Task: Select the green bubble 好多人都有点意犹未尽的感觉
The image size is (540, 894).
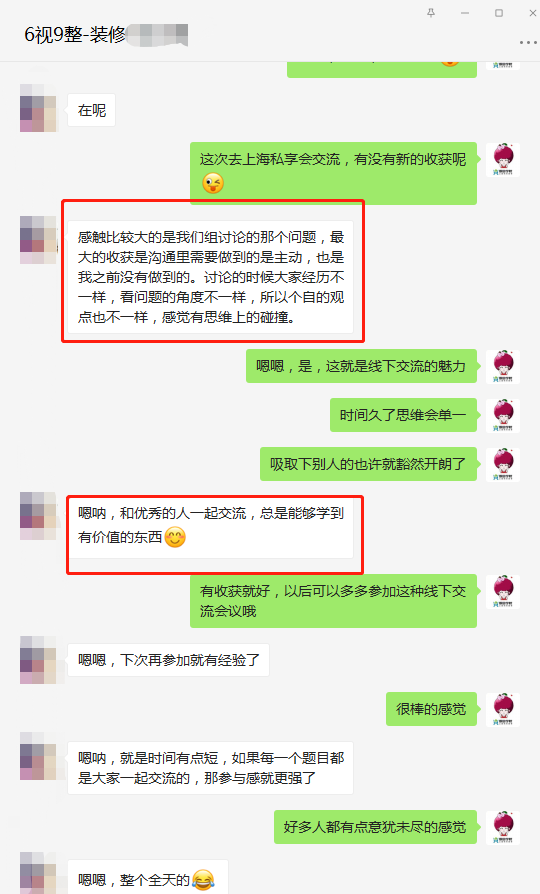Action: click(x=375, y=827)
